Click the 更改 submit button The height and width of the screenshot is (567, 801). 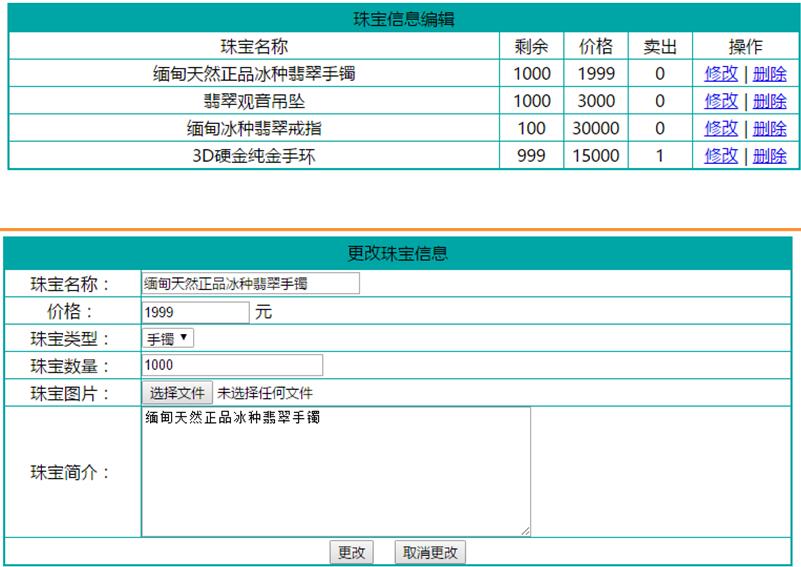coord(351,552)
